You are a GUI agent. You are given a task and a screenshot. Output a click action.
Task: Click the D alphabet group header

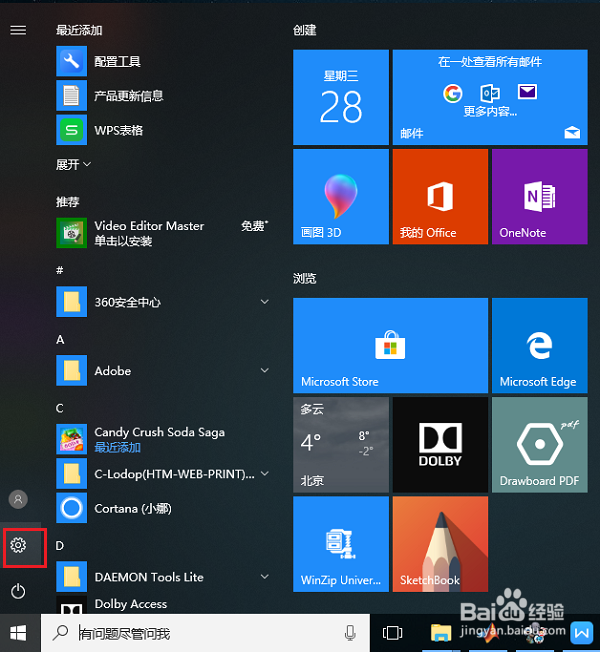59,546
